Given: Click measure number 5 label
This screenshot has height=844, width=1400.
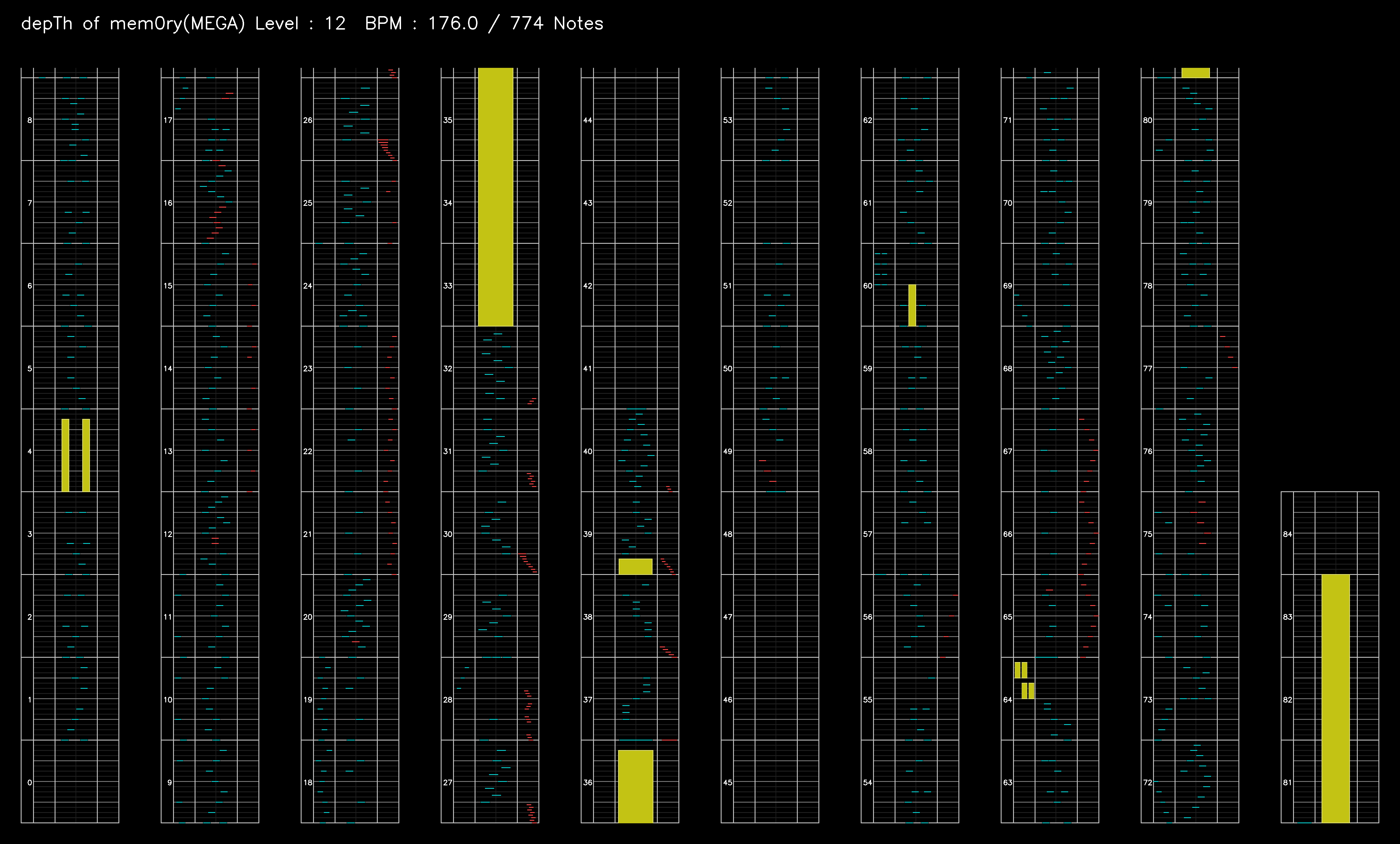Looking at the screenshot, I should click(30, 369).
